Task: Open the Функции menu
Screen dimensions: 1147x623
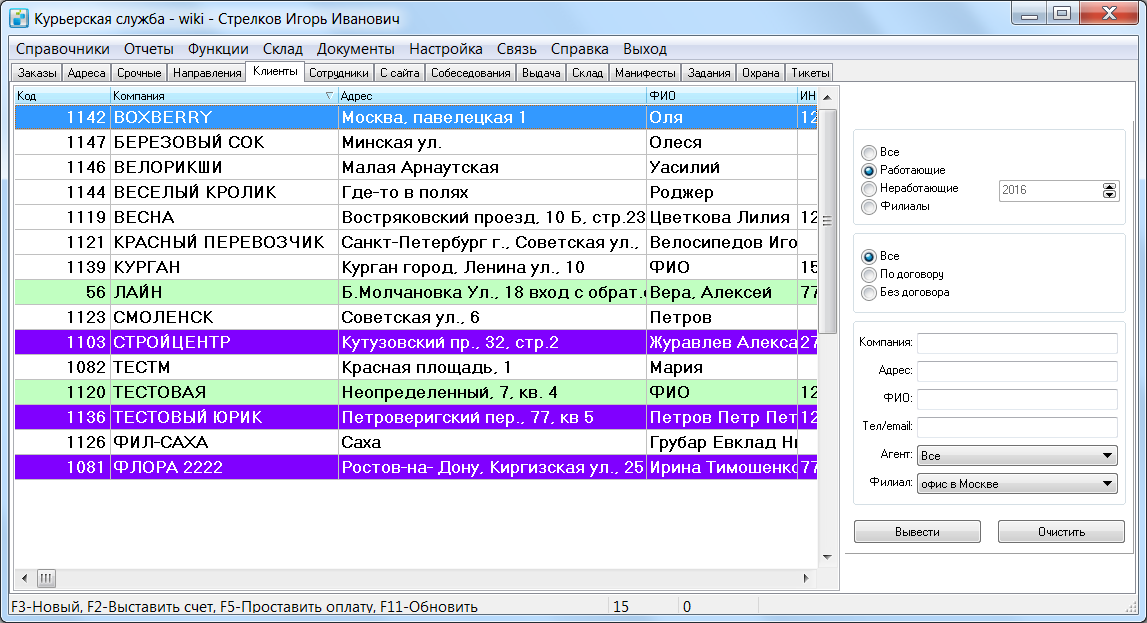Action: point(218,49)
